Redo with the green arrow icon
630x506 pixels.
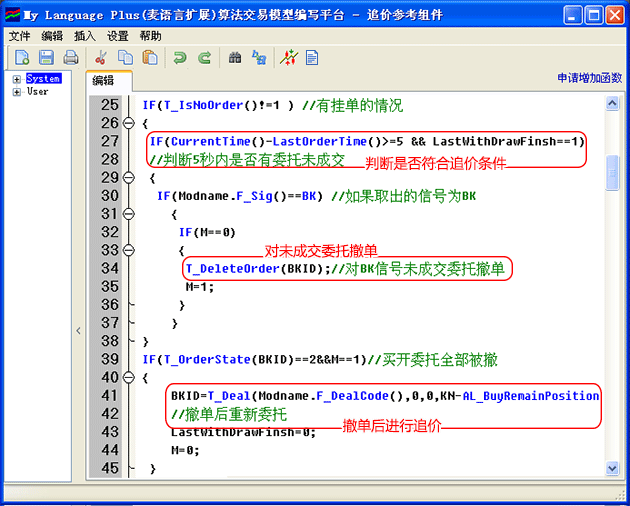point(205,58)
